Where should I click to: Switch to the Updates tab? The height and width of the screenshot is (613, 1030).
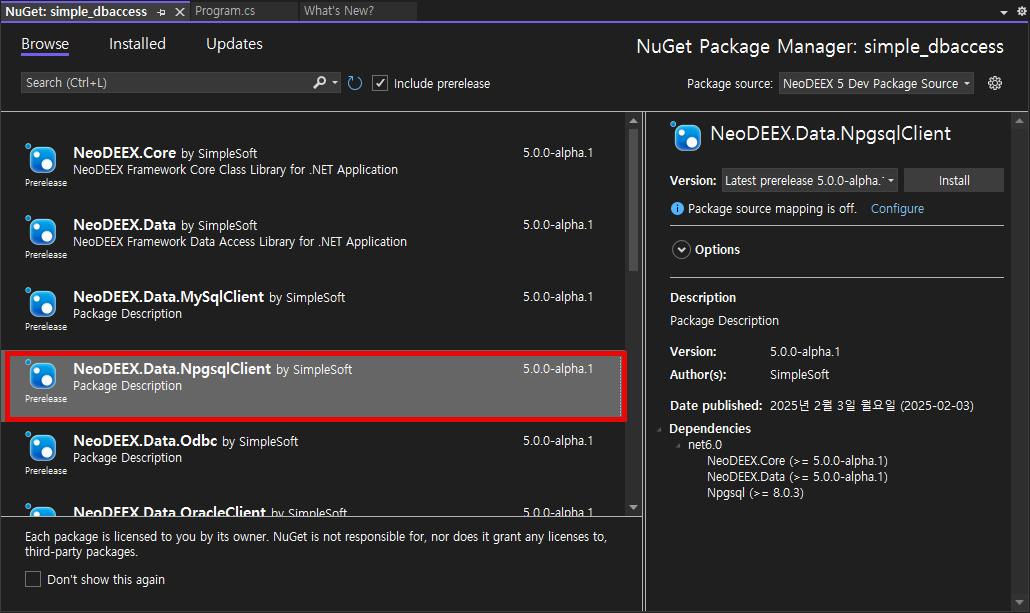235,44
